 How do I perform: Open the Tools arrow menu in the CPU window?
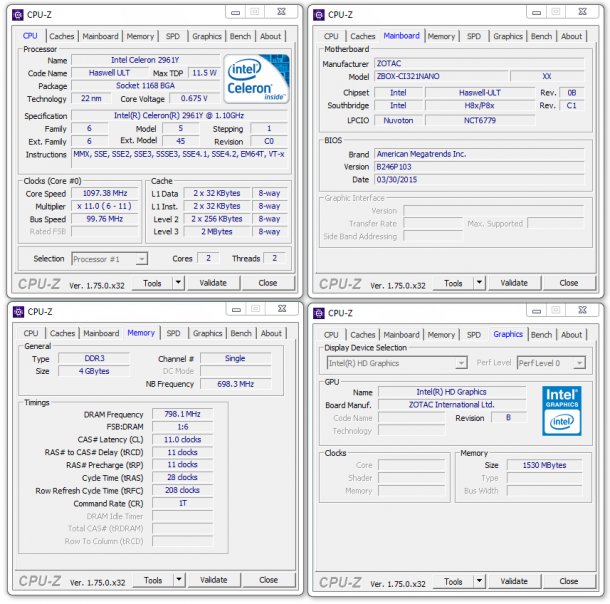[178, 283]
